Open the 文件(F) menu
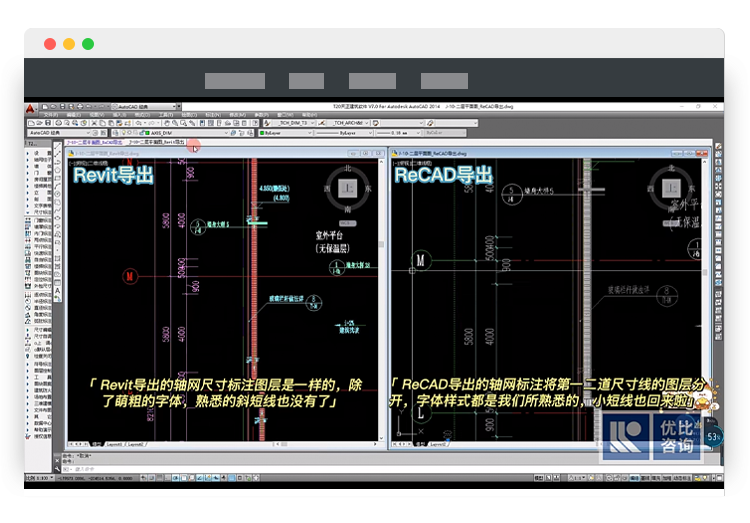This screenshot has height=523, width=750. pyautogui.click(x=50, y=115)
